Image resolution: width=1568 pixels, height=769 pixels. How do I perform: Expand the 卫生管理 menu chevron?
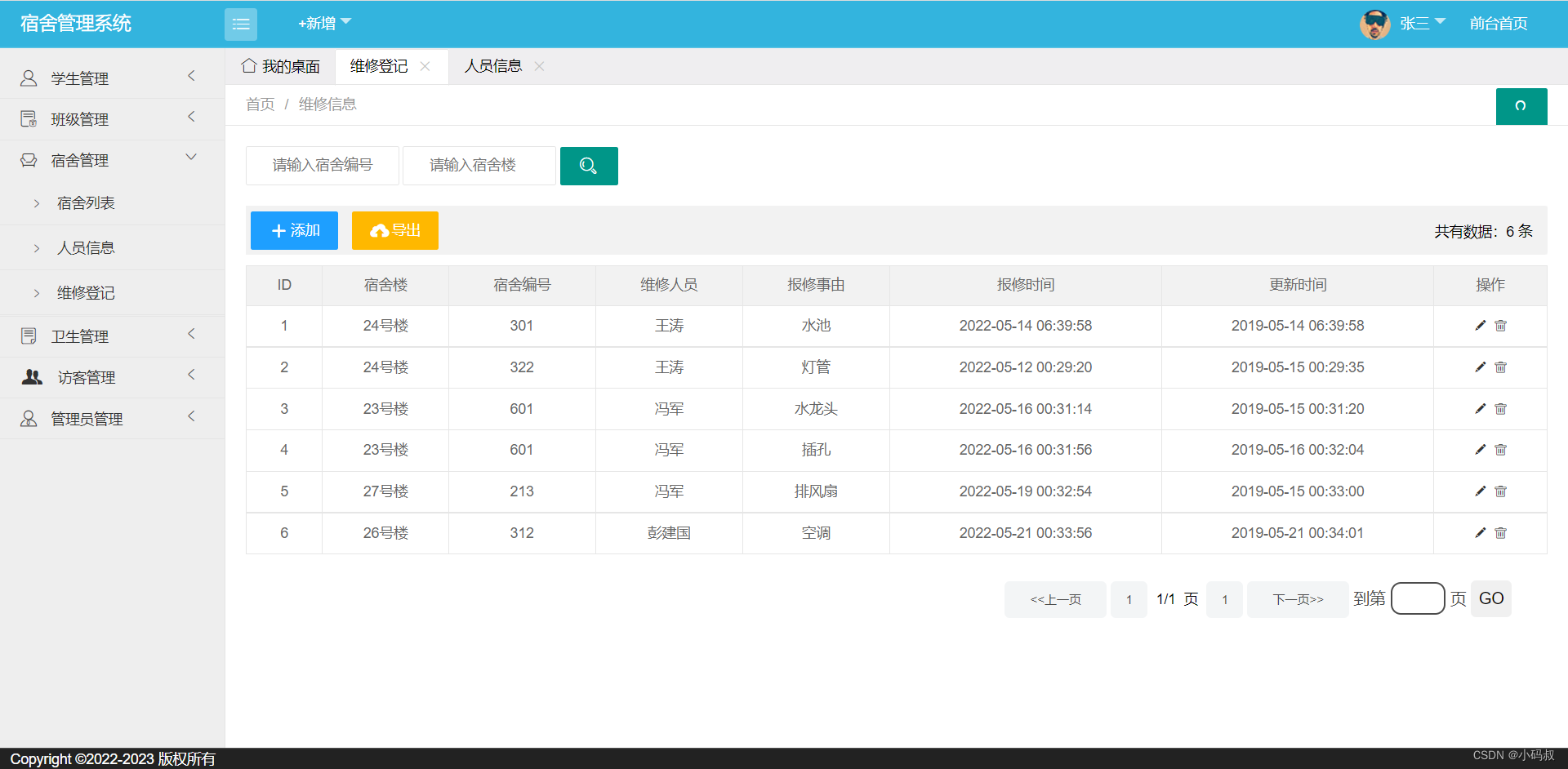[x=192, y=334]
